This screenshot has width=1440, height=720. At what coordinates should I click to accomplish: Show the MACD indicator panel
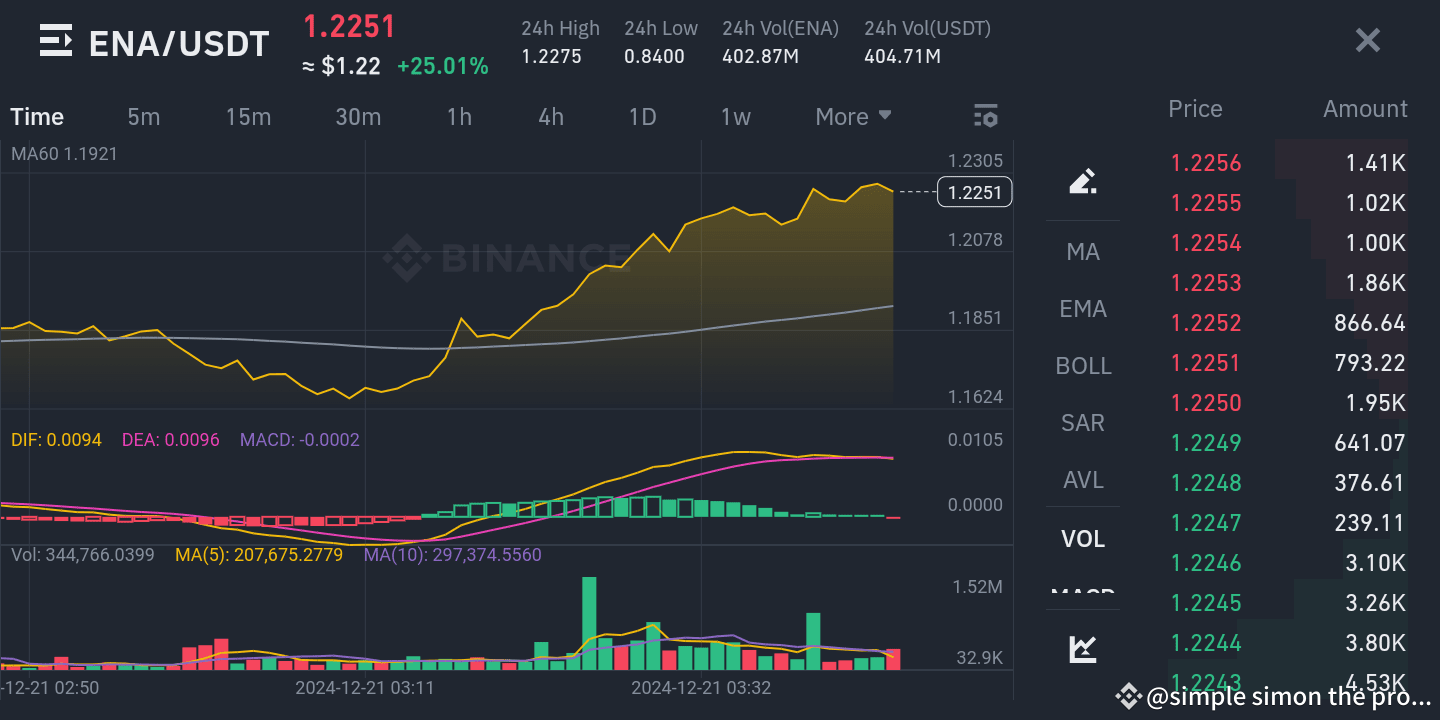(x=1083, y=595)
